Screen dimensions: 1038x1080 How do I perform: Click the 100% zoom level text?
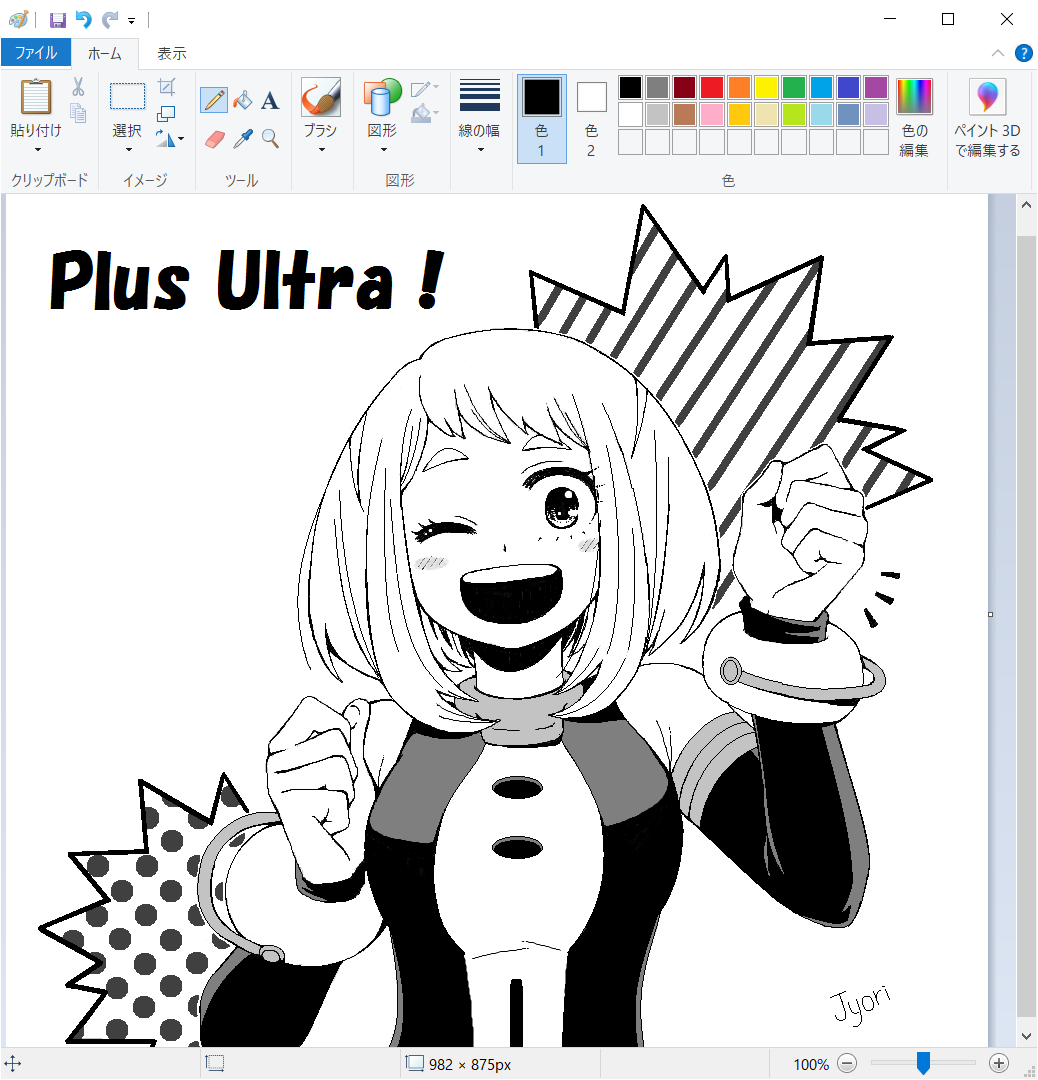point(811,1064)
